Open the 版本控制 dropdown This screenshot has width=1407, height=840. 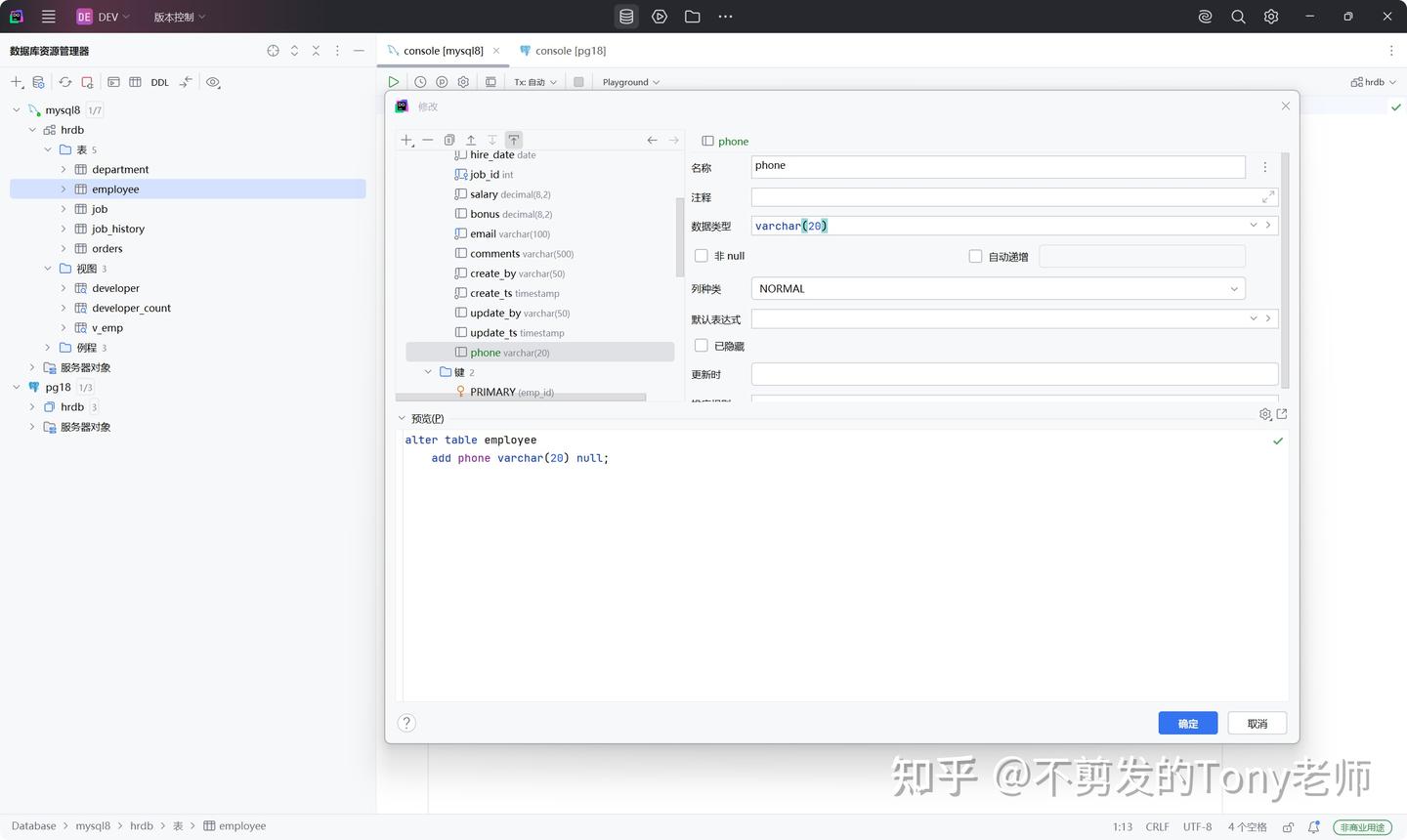180,17
